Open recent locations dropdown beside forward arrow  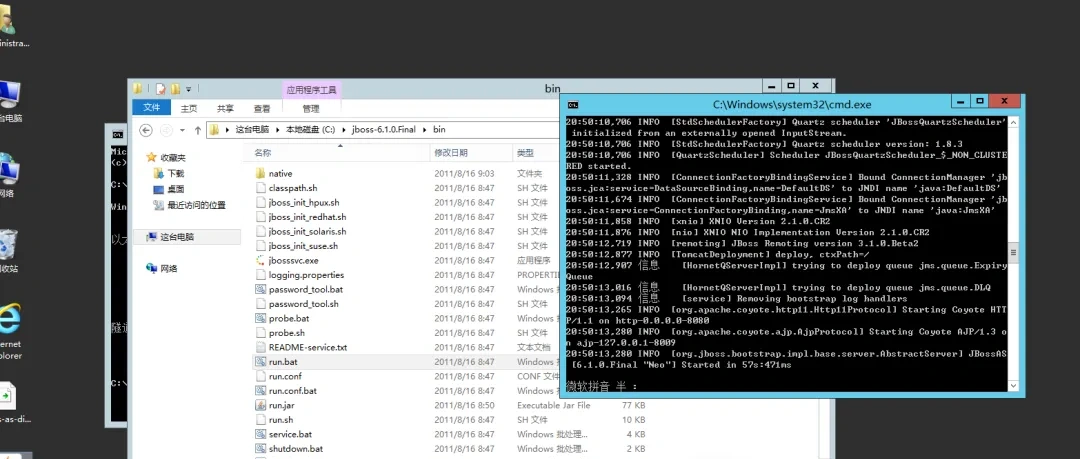183,130
